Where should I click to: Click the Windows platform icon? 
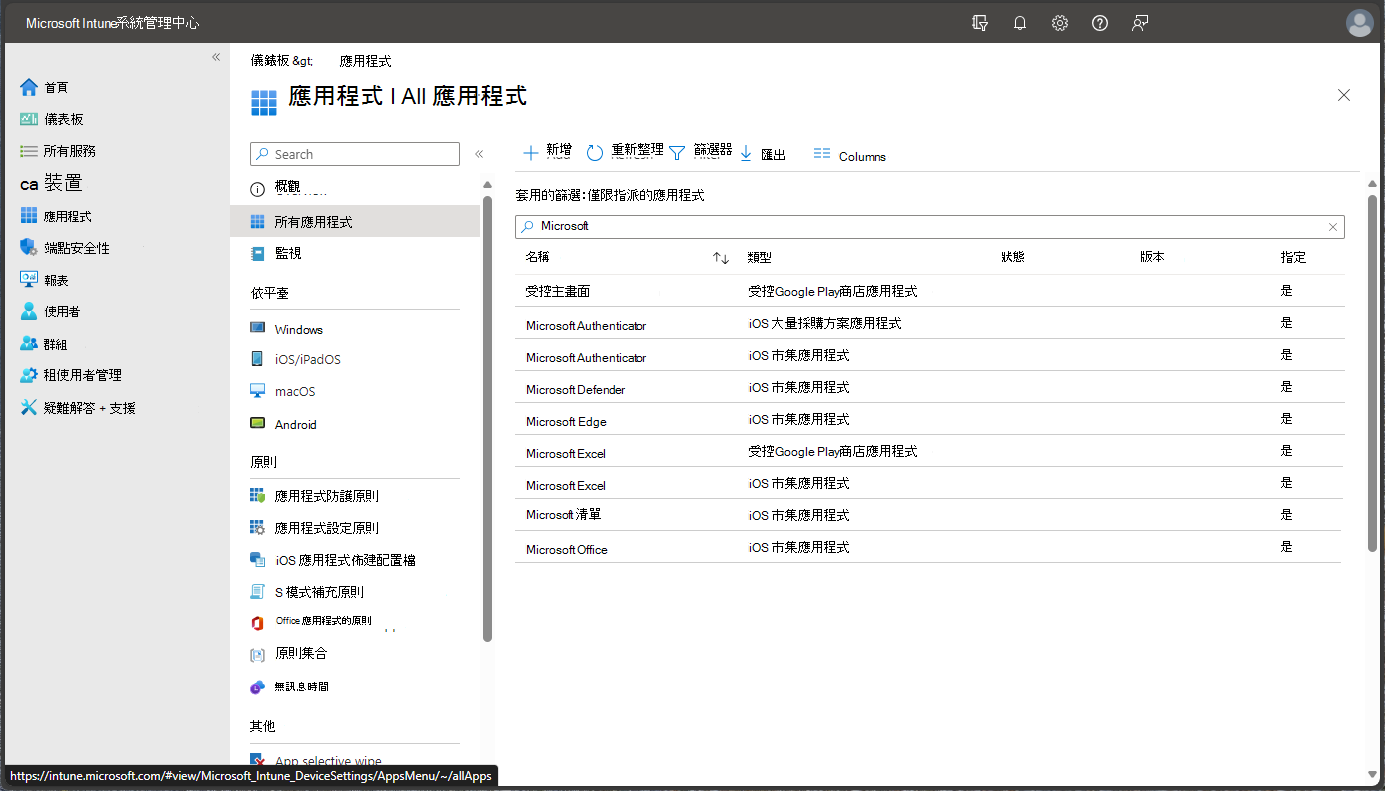click(257, 328)
